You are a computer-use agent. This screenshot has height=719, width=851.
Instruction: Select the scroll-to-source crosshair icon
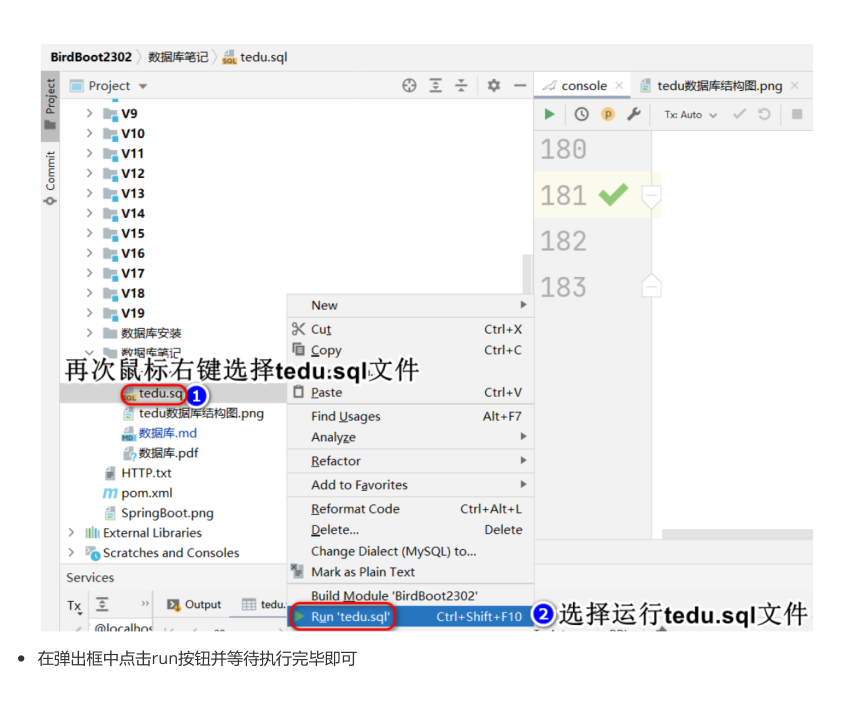pyautogui.click(x=409, y=86)
